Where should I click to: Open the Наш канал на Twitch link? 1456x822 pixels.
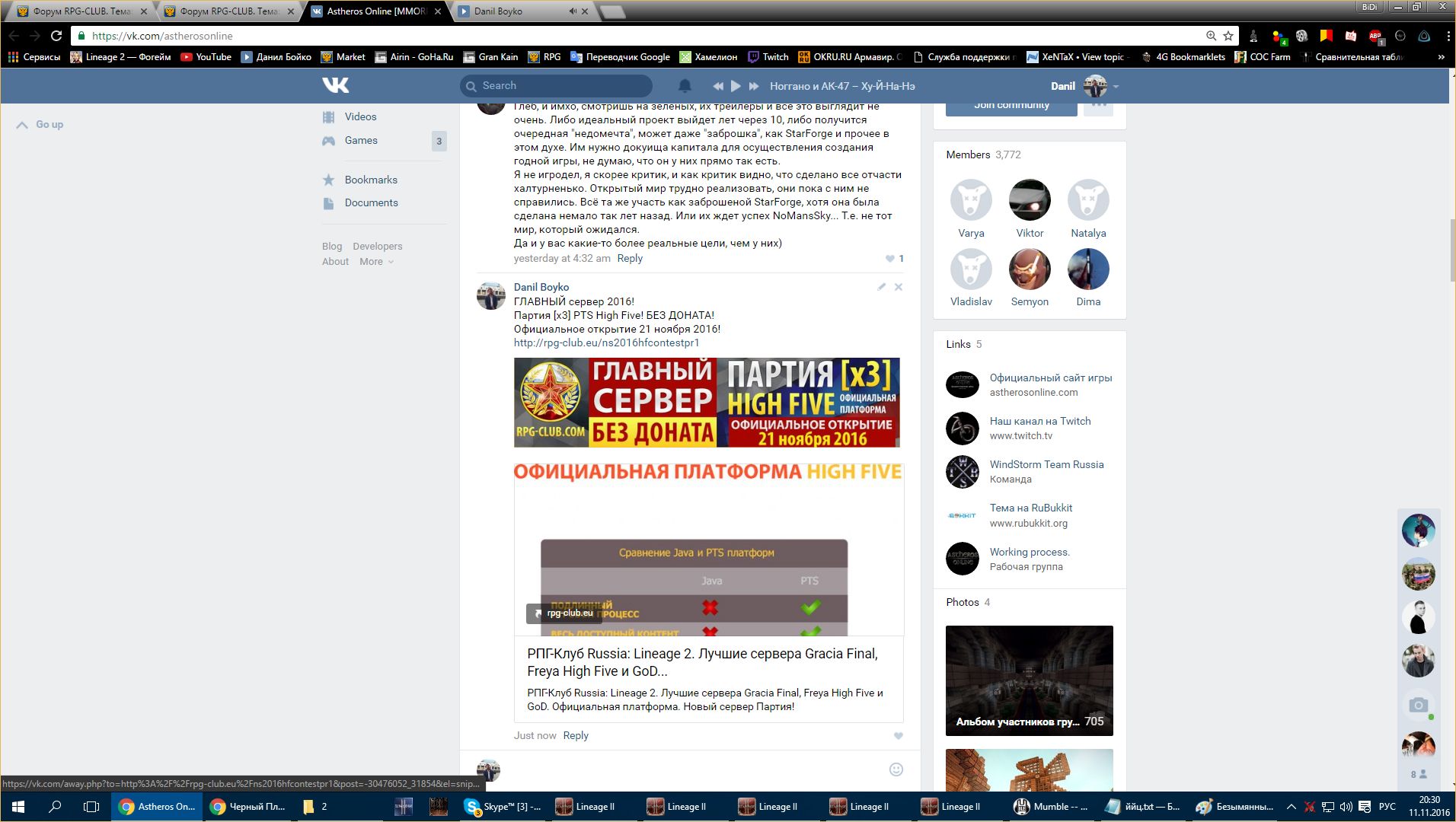[x=1039, y=421]
